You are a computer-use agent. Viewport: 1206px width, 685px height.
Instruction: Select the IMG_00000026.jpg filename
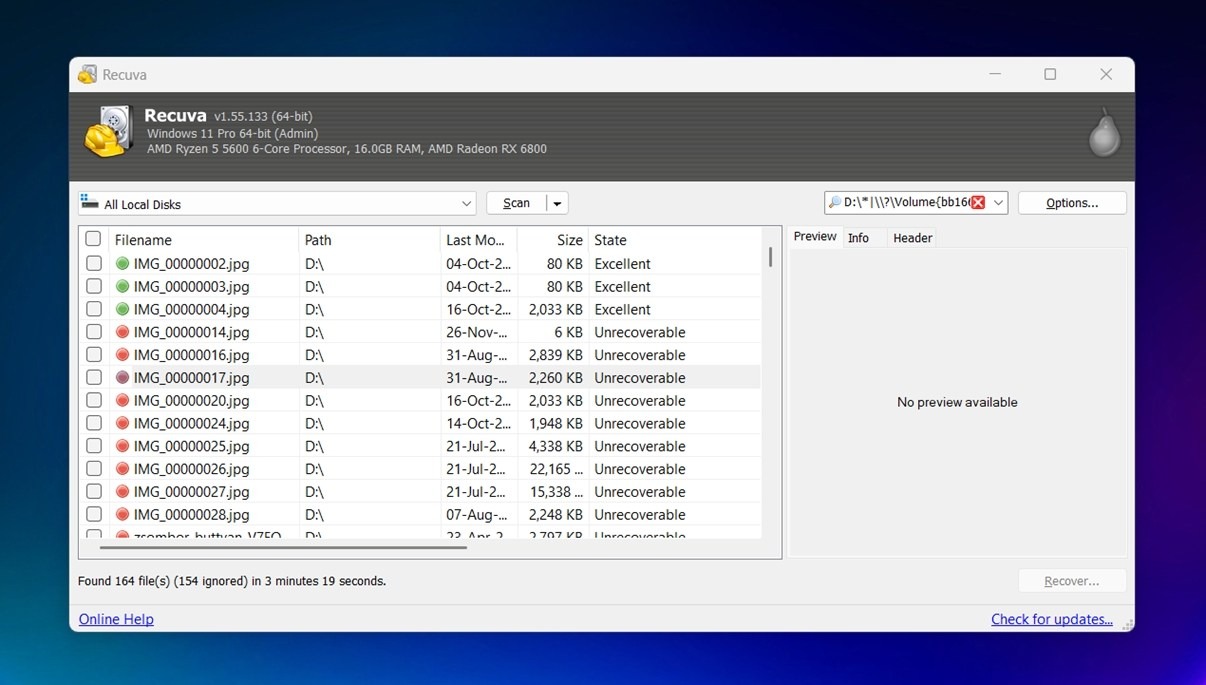(x=191, y=469)
